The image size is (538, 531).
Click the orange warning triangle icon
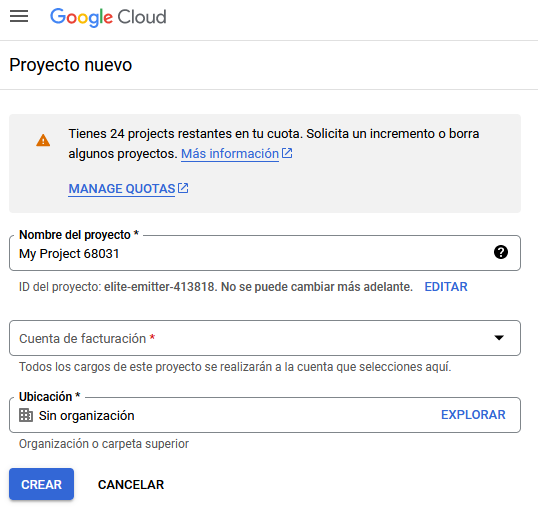tap(43, 140)
